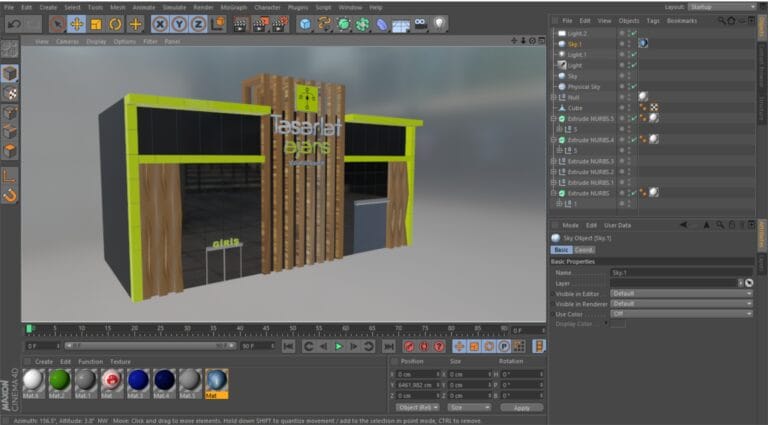Viewport: 768px width, 425px height.
Task: Click the Apply coordinates button
Action: 522,407
